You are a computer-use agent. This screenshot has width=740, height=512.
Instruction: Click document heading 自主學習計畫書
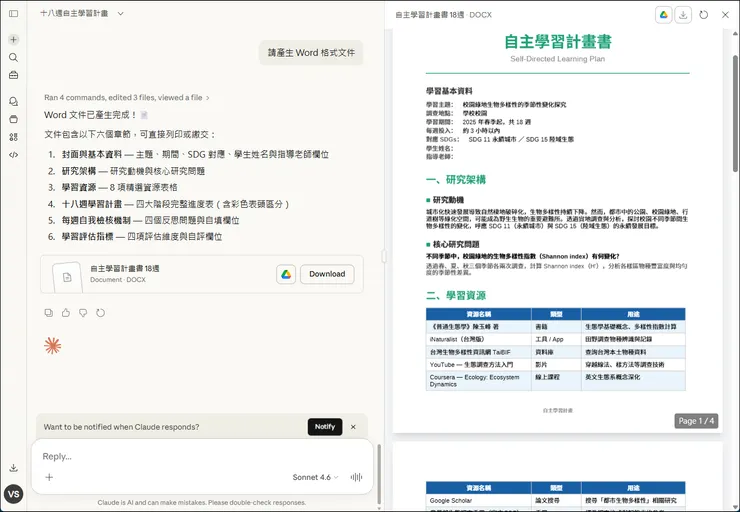pos(557,42)
